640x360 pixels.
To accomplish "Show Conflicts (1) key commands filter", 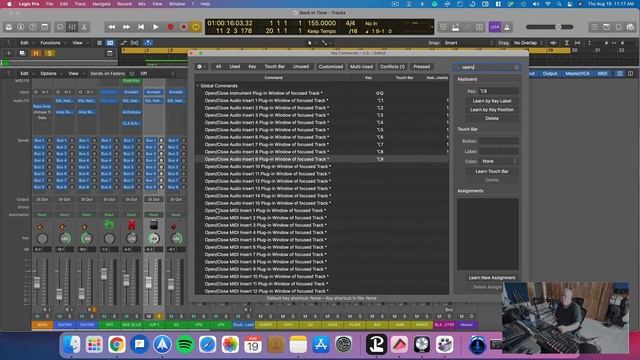I will 392,67.
